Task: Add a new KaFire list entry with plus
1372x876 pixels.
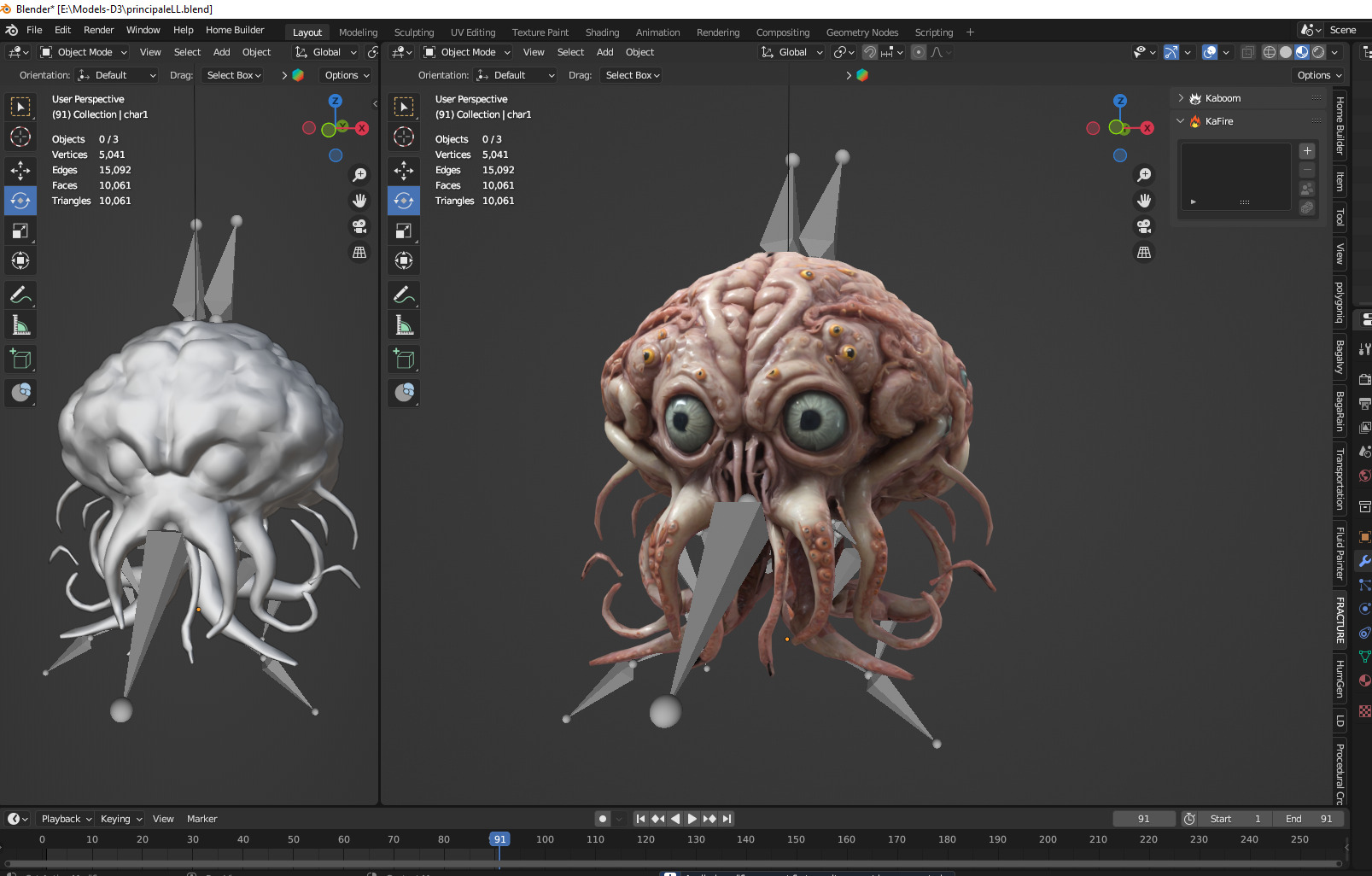Action: point(1307,151)
